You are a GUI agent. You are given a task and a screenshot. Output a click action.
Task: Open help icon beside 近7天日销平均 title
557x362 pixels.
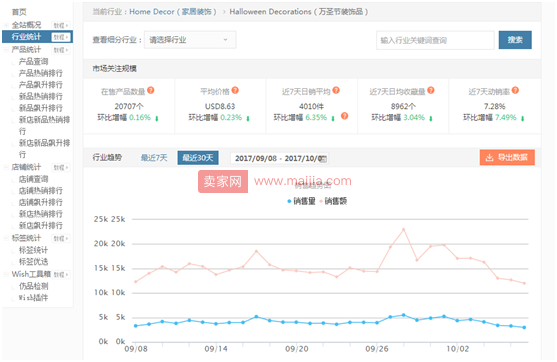pos(336,91)
